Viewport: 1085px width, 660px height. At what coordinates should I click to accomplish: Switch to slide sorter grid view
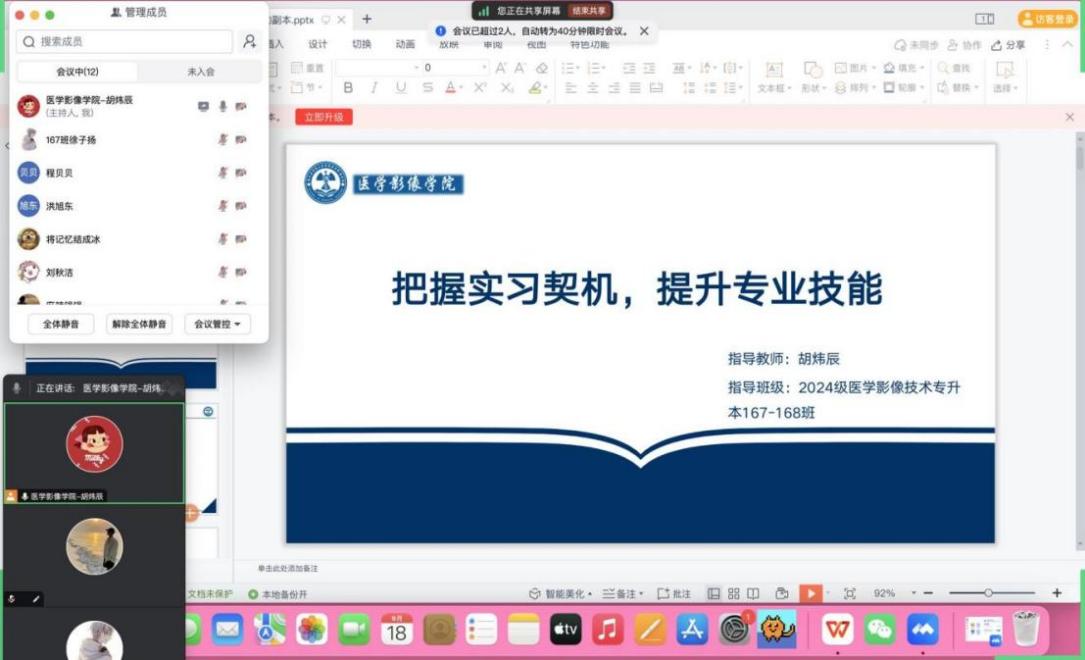coord(734,593)
